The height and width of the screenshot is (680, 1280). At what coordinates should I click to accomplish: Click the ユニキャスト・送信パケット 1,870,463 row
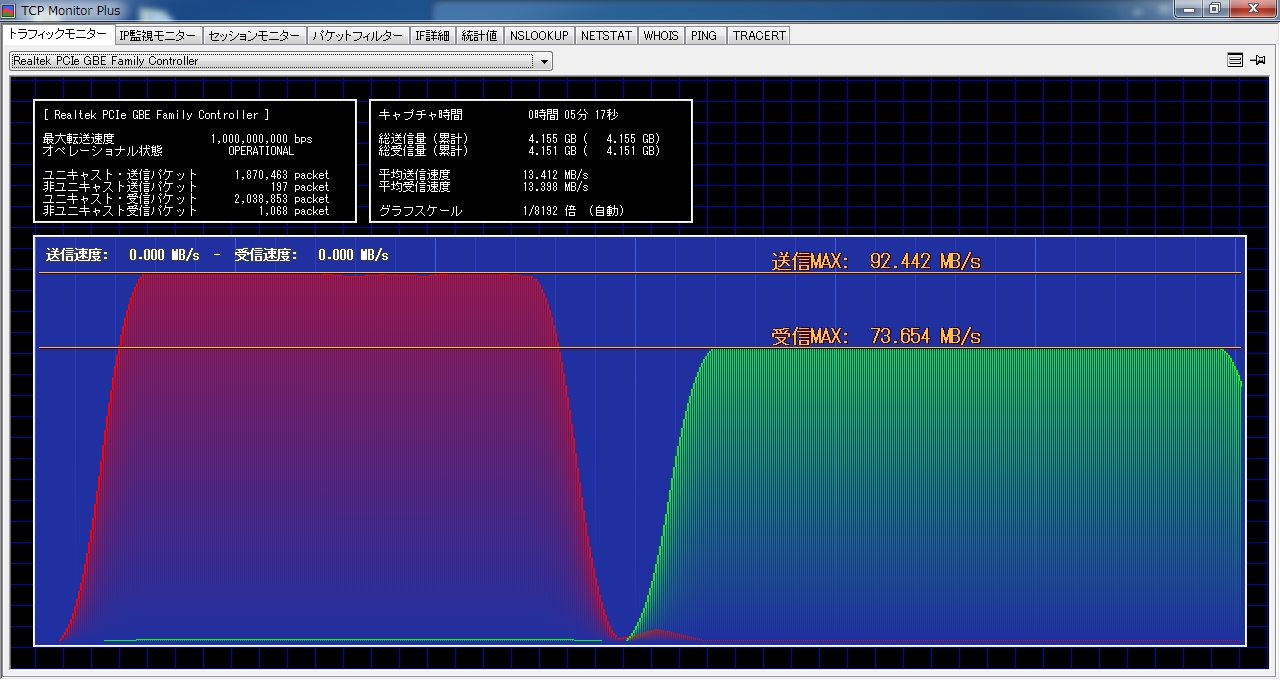click(x=186, y=175)
